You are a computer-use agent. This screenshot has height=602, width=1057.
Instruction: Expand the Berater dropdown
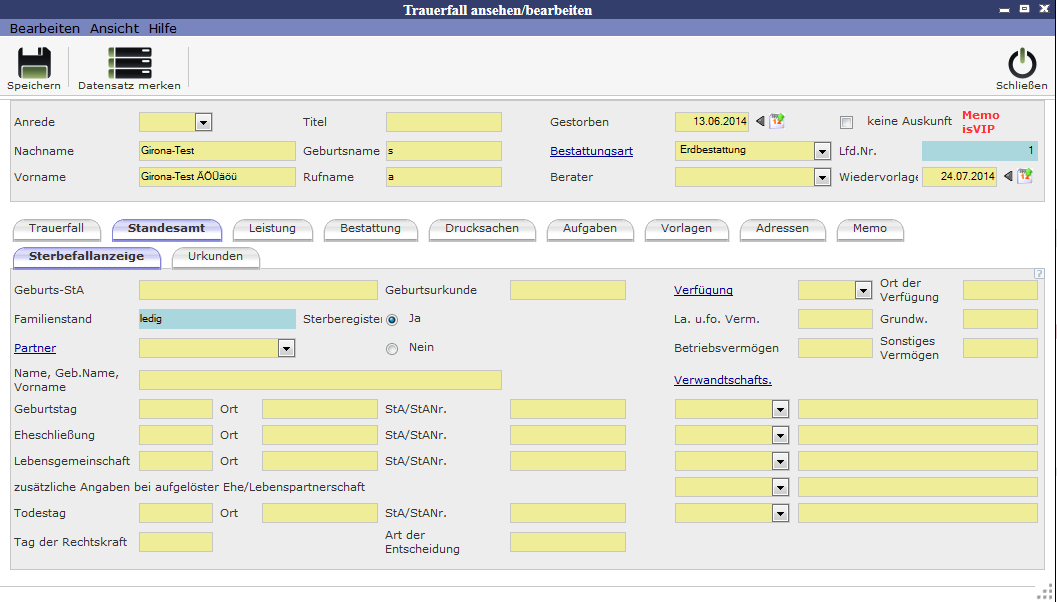(822, 177)
